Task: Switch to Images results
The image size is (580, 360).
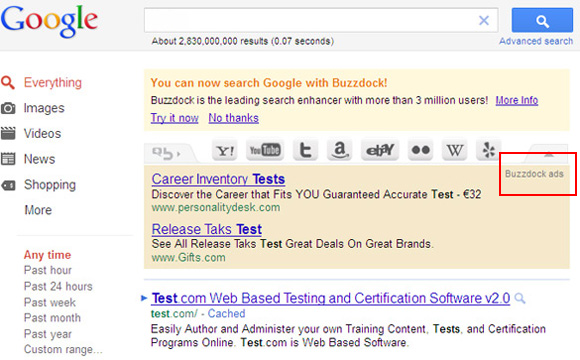Action: coord(44,108)
